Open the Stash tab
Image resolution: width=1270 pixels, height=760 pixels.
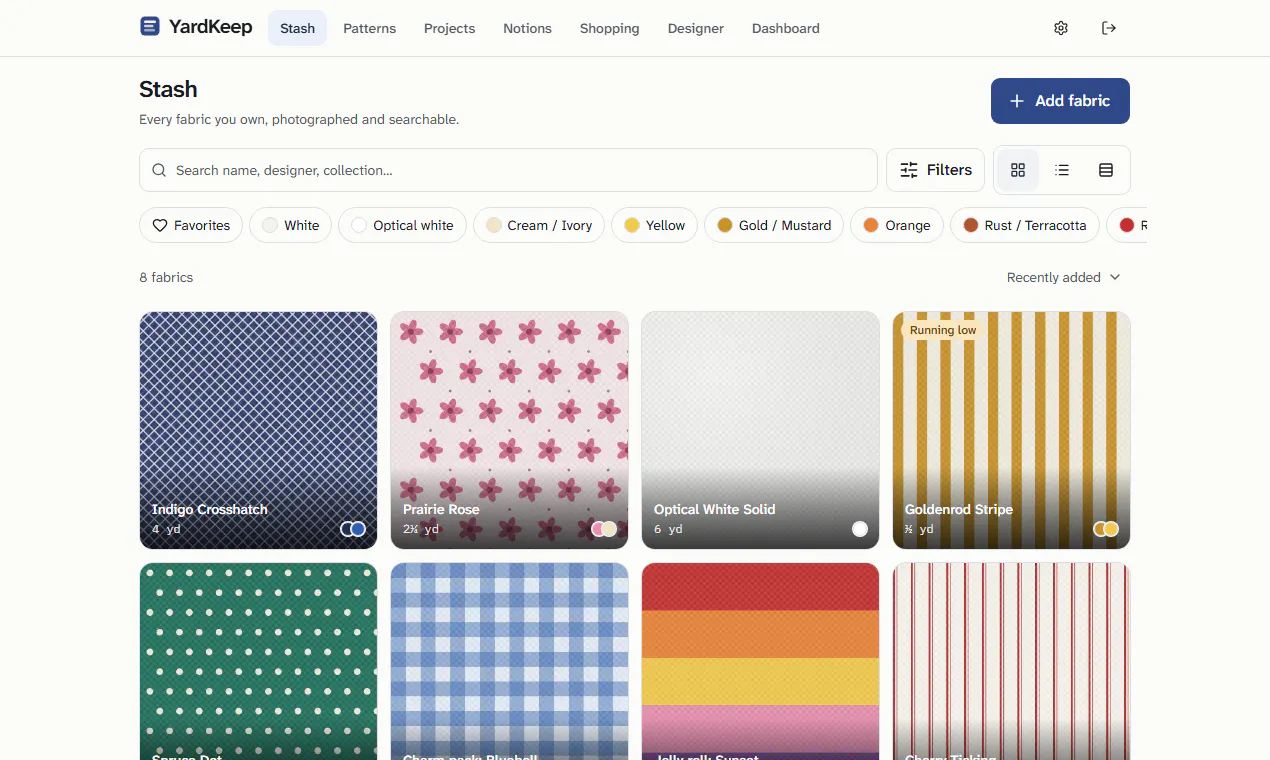point(297,28)
